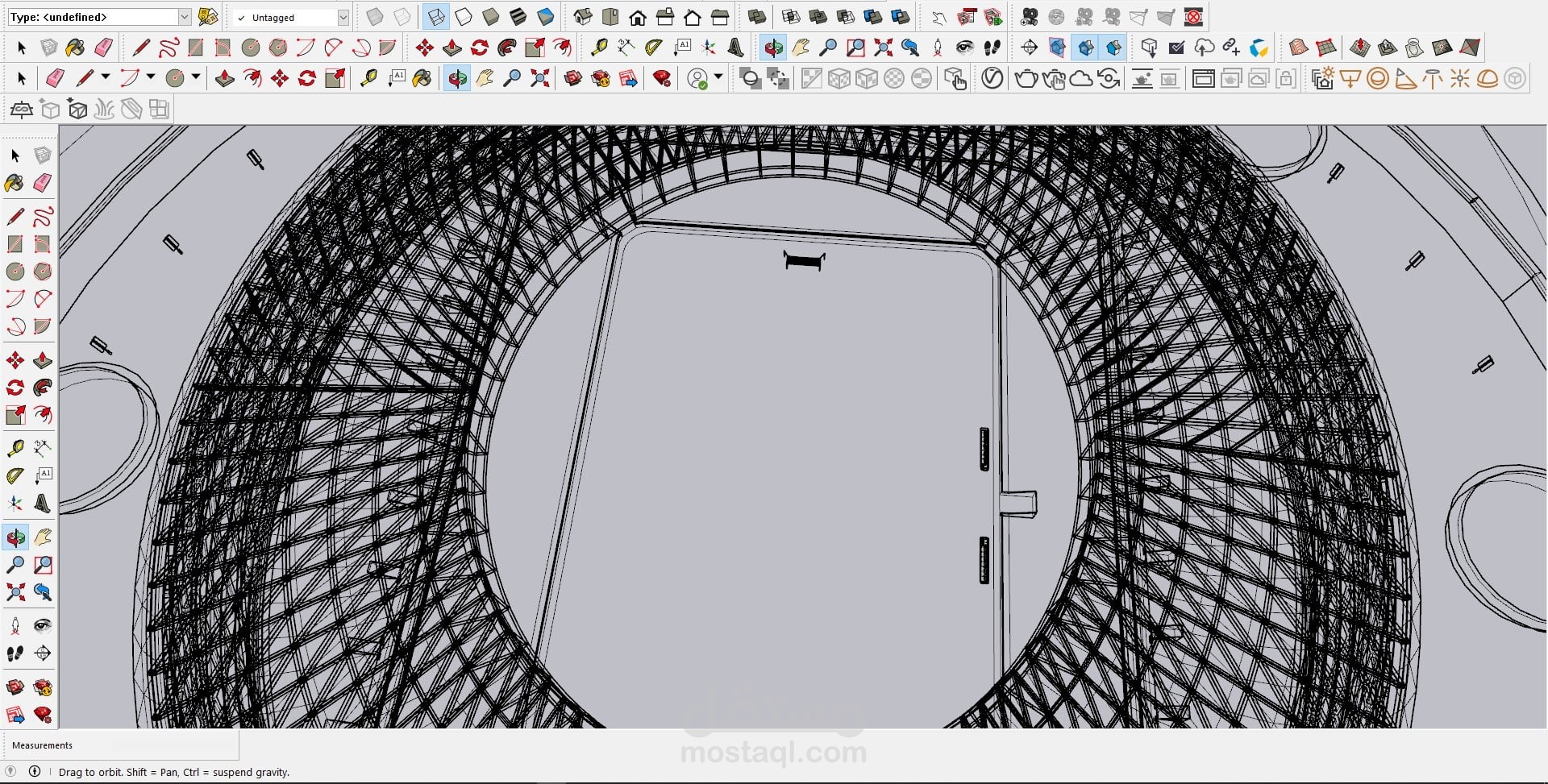Select the Sandbox Stamp tool
The image size is (1548, 784).
(1388, 48)
